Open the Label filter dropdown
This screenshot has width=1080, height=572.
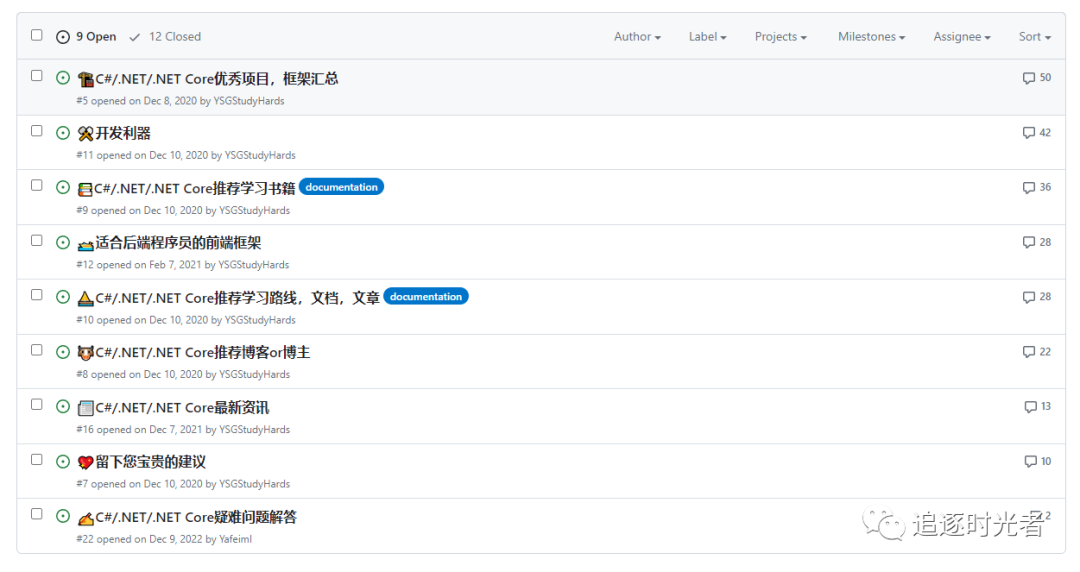[x=707, y=37]
